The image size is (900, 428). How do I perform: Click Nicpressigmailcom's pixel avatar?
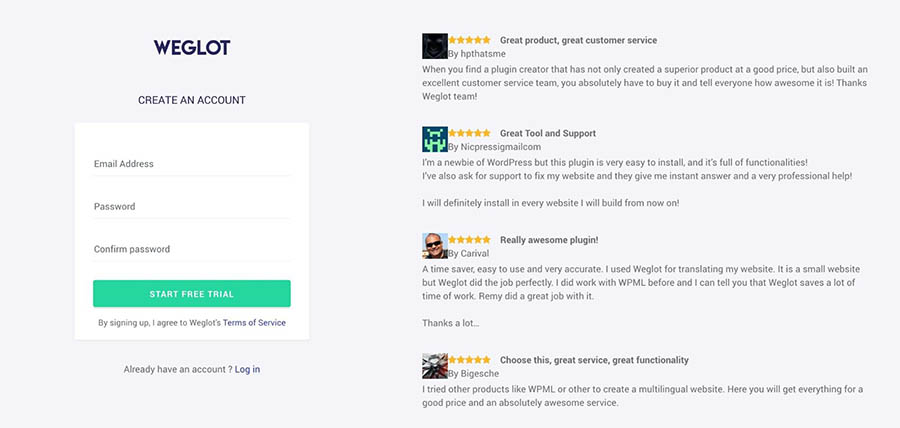pyautogui.click(x=434, y=139)
